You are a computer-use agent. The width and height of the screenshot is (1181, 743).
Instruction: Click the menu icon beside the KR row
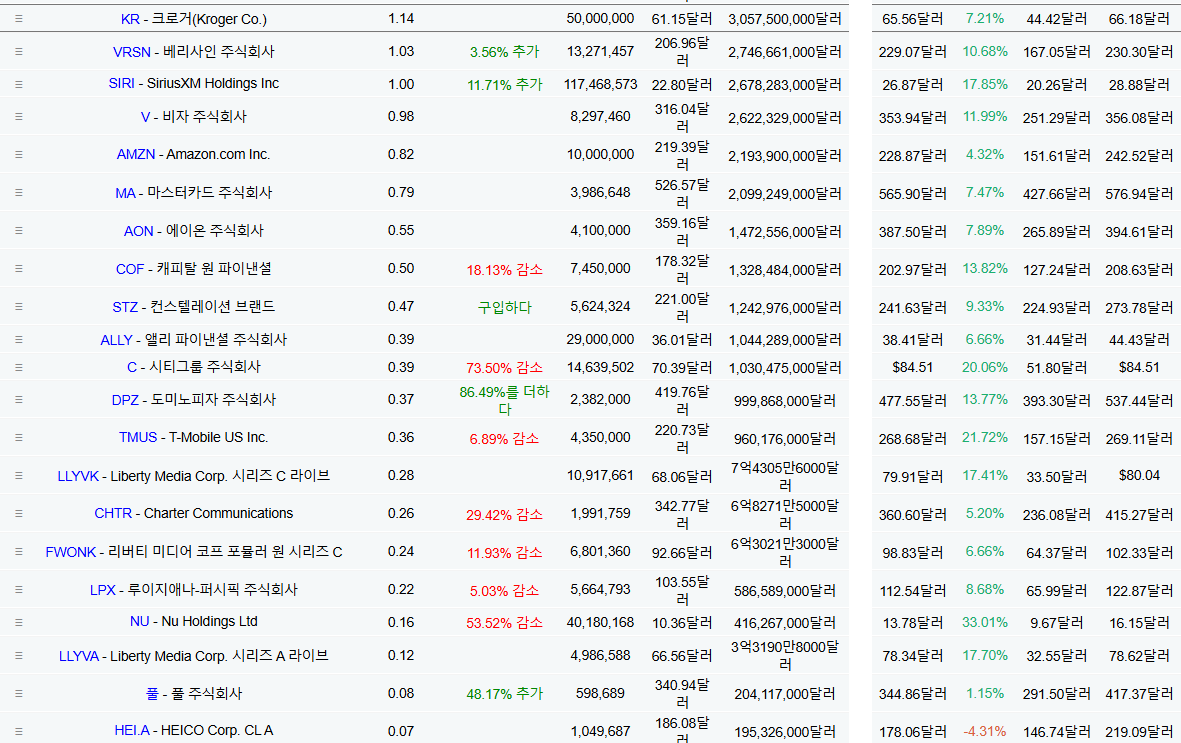19,19
